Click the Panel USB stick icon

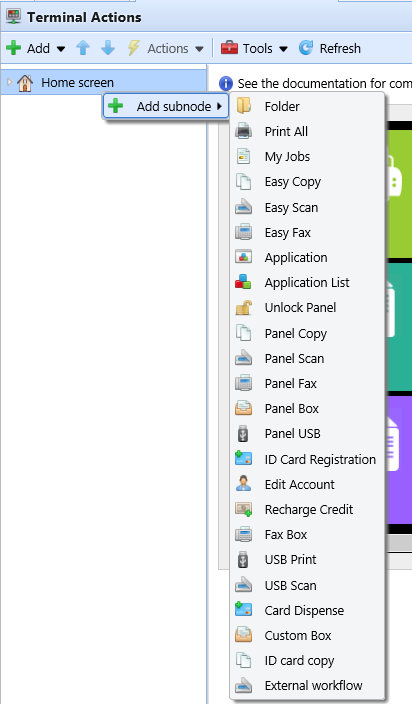tap(244, 434)
